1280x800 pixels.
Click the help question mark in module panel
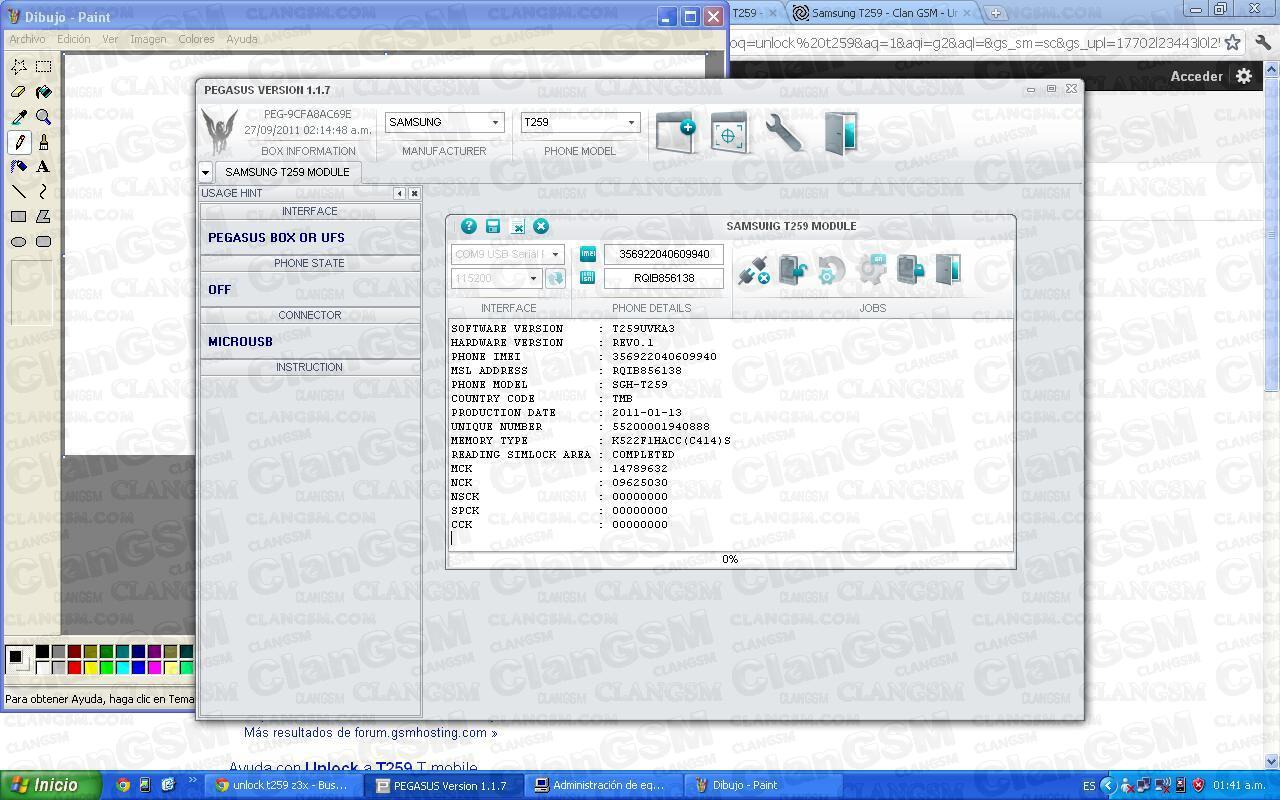pyautogui.click(x=468, y=226)
